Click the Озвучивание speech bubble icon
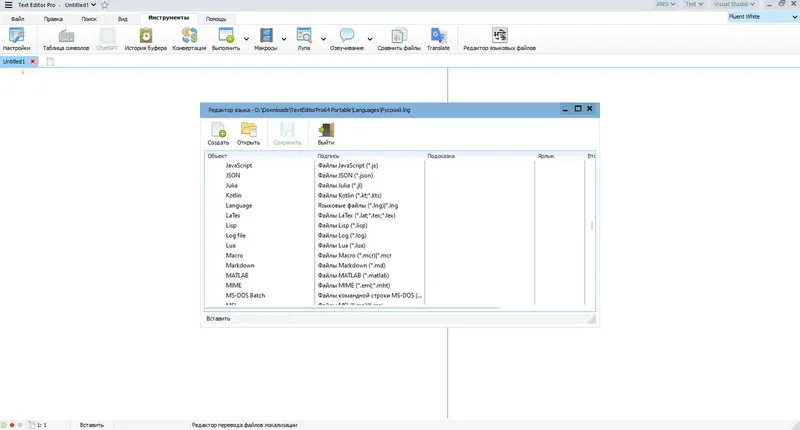The height and width of the screenshot is (430, 800). [347, 35]
